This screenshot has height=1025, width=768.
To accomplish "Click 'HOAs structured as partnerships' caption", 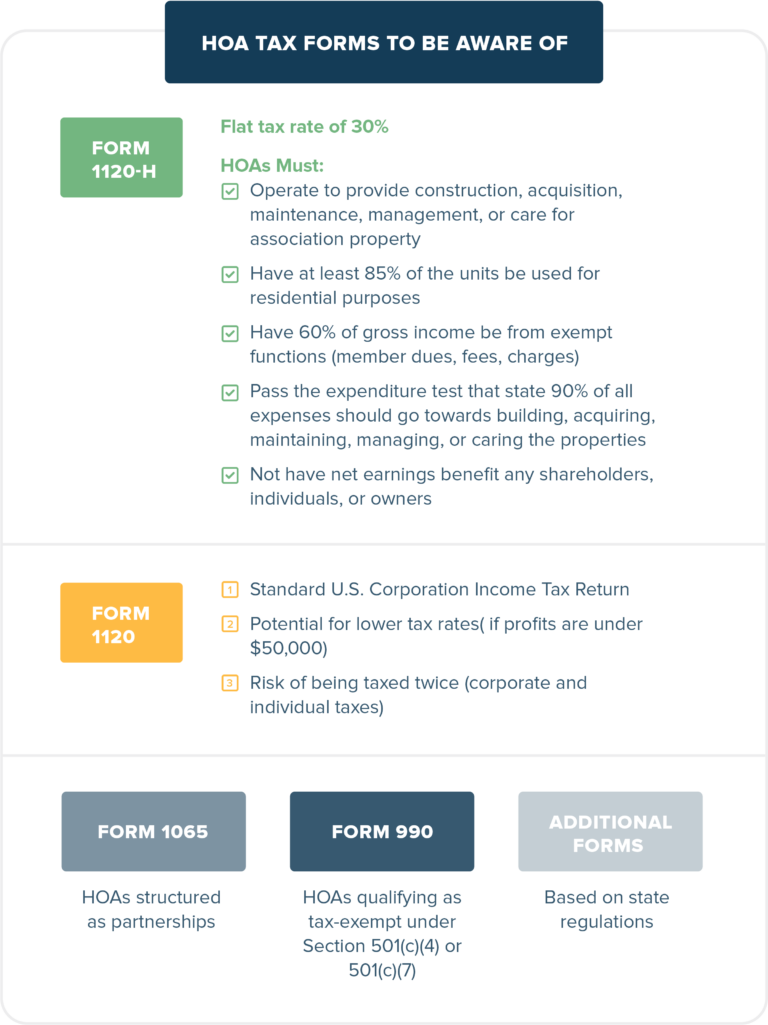I will pos(151,909).
